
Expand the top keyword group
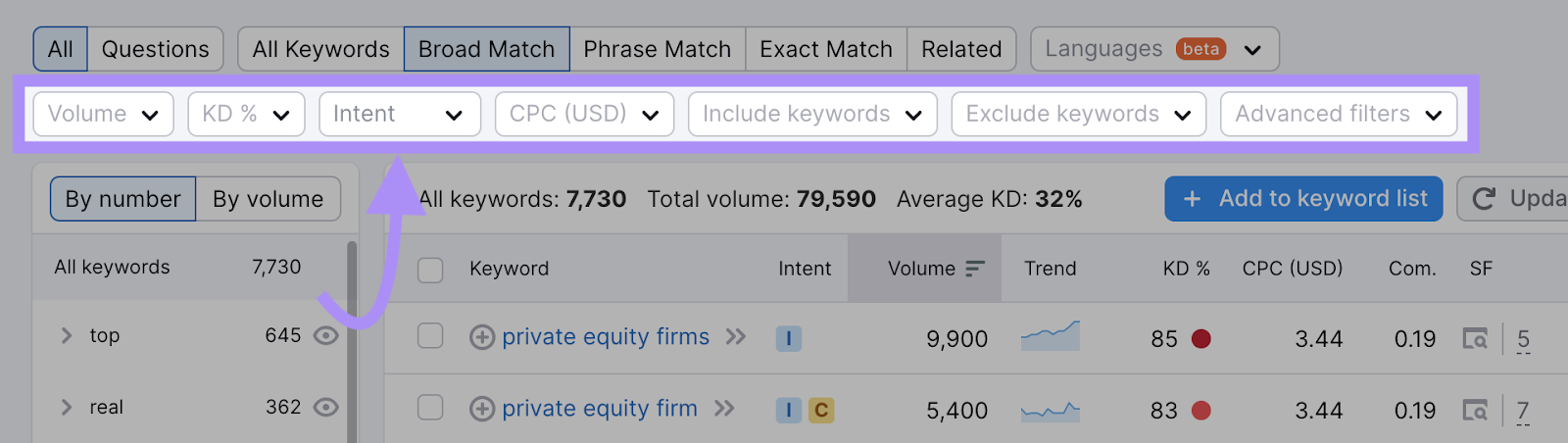click(x=67, y=336)
